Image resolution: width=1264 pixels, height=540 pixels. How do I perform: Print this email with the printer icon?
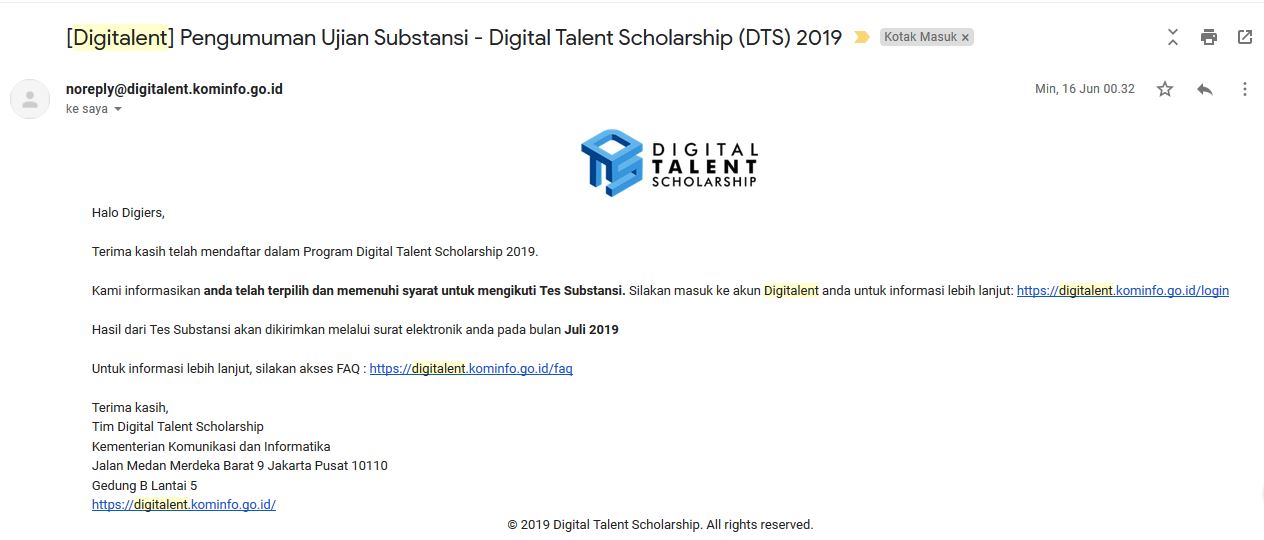[1209, 38]
